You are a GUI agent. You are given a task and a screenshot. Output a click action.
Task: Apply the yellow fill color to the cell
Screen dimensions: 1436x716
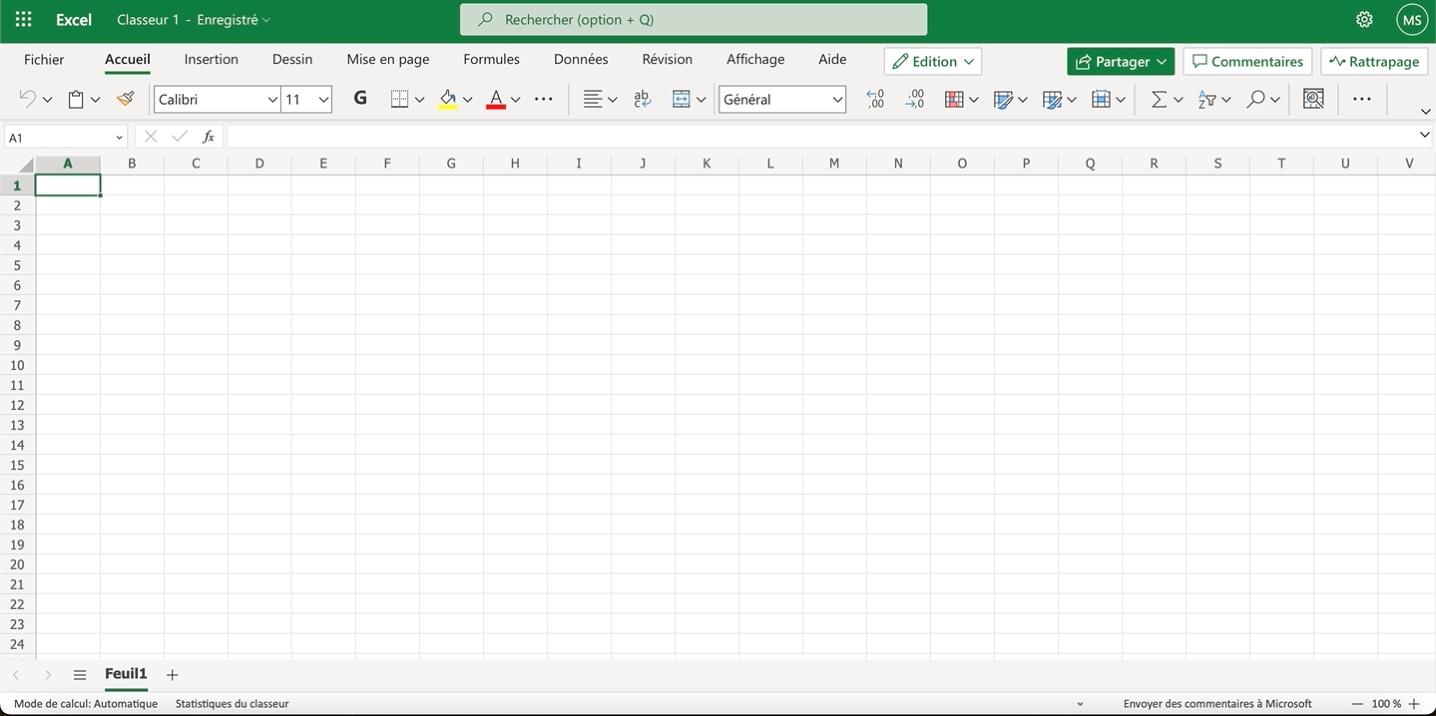coord(447,99)
